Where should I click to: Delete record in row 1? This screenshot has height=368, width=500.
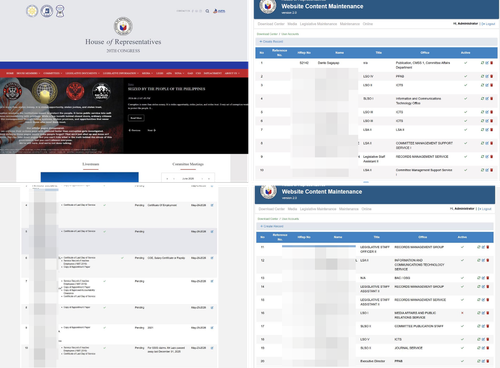click(491, 63)
